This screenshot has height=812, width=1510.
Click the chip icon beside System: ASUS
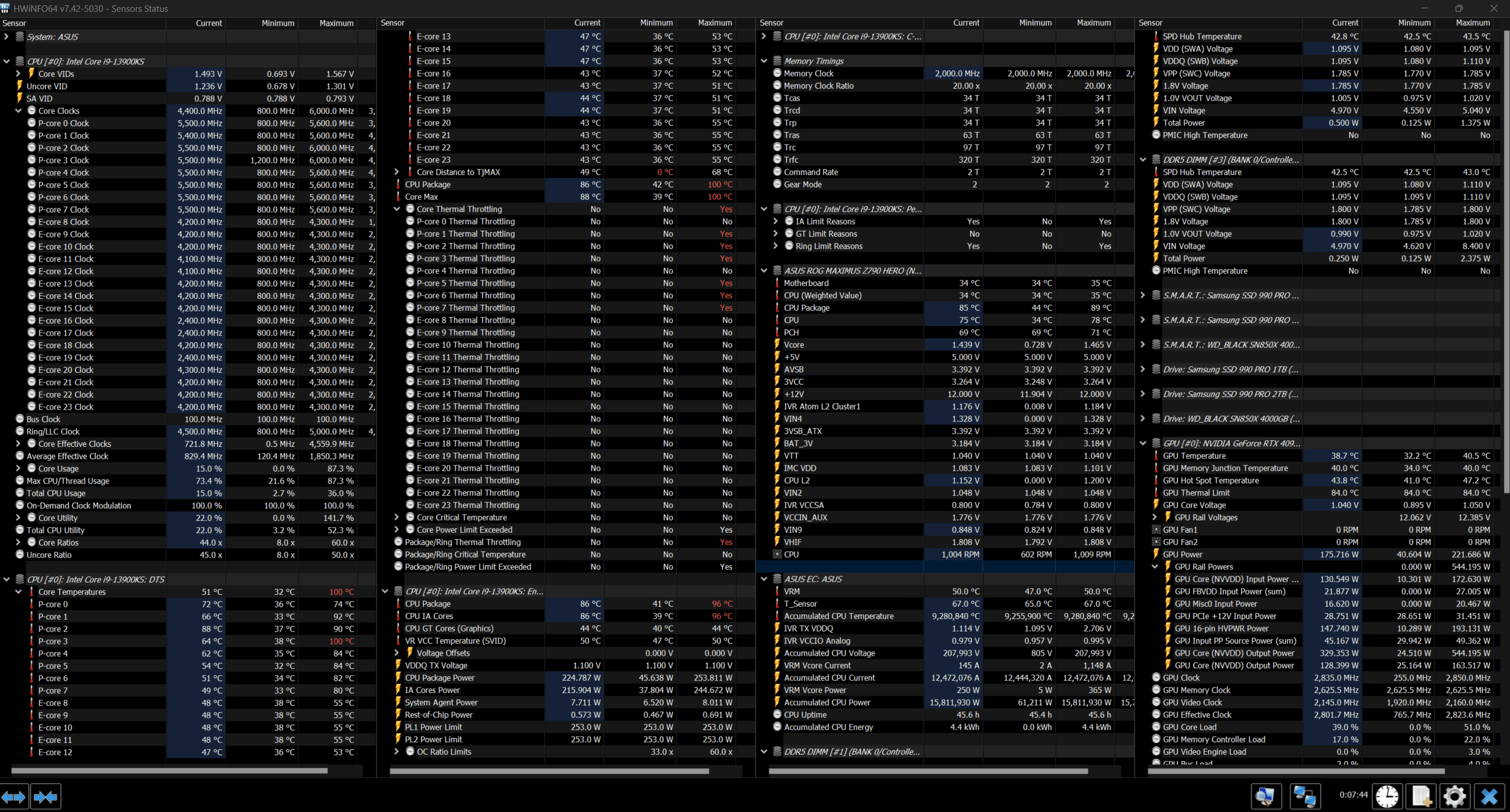20,37
